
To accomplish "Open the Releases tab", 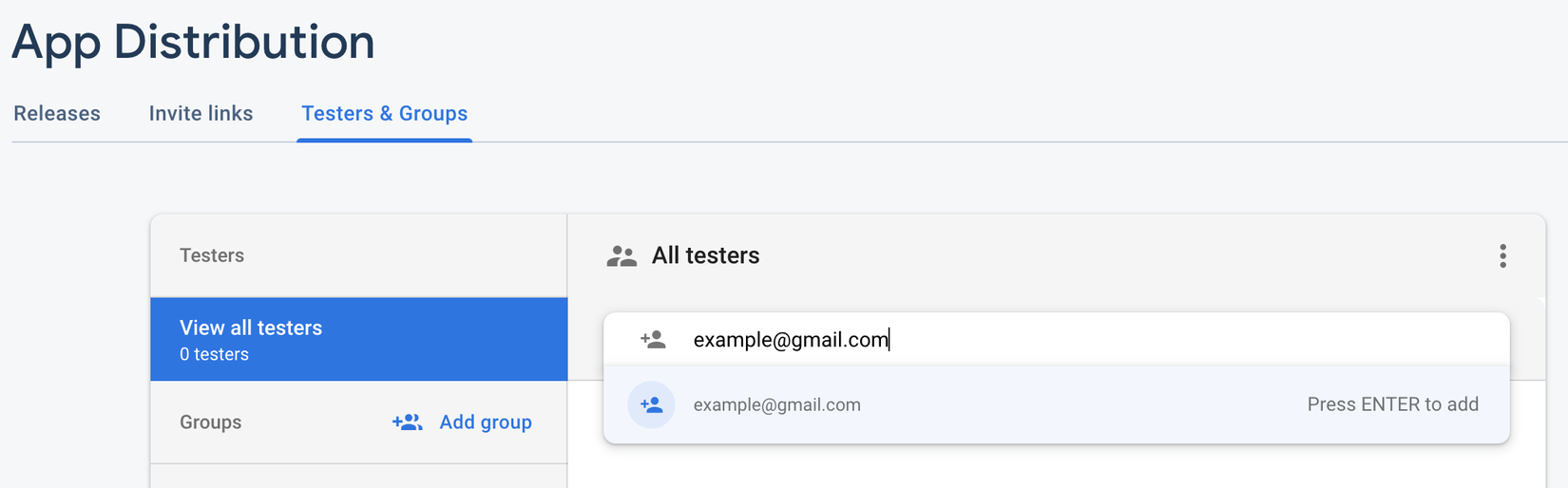I will pyautogui.click(x=57, y=114).
